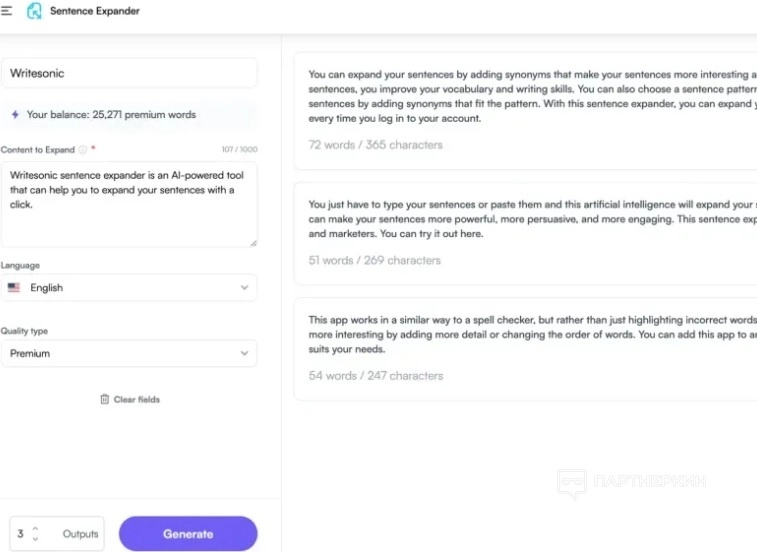Open the Language dropdown showing English
The image size is (757, 552).
pos(128,288)
